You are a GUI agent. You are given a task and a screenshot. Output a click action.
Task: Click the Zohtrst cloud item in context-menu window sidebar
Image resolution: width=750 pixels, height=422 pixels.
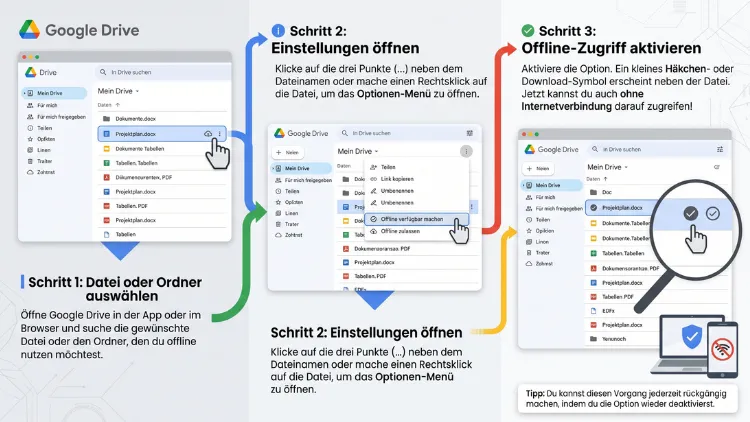point(288,235)
